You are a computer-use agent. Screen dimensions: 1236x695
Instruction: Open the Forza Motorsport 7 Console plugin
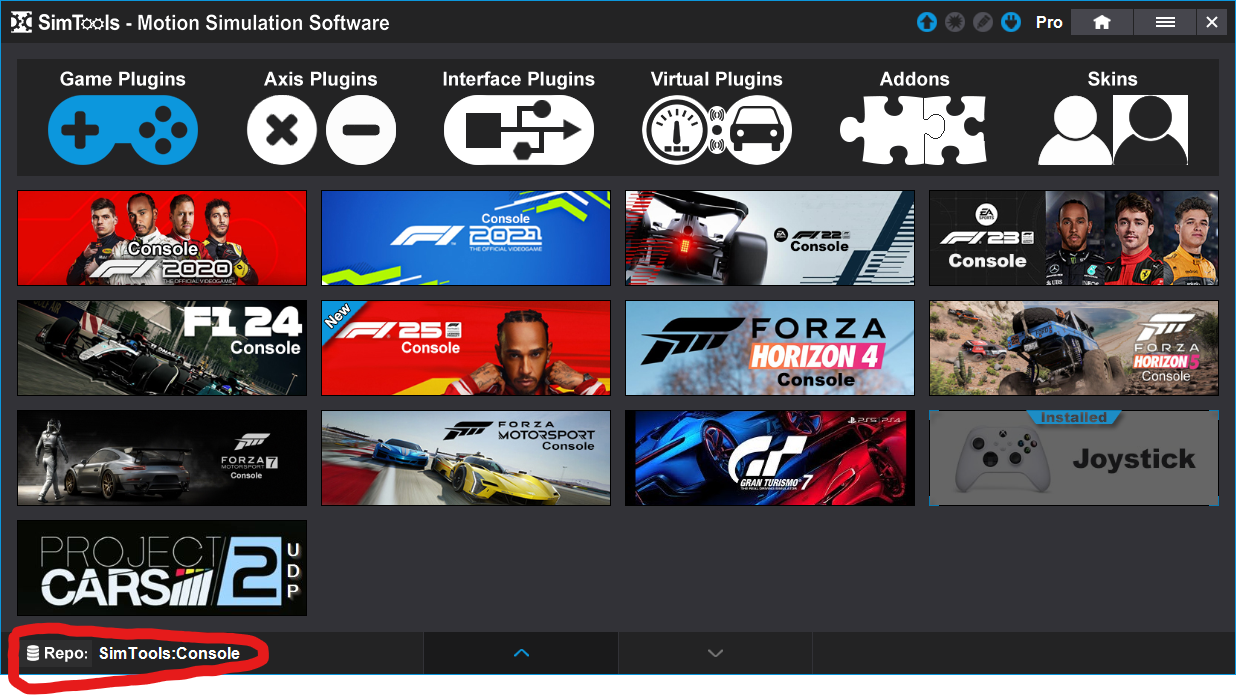(162, 458)
